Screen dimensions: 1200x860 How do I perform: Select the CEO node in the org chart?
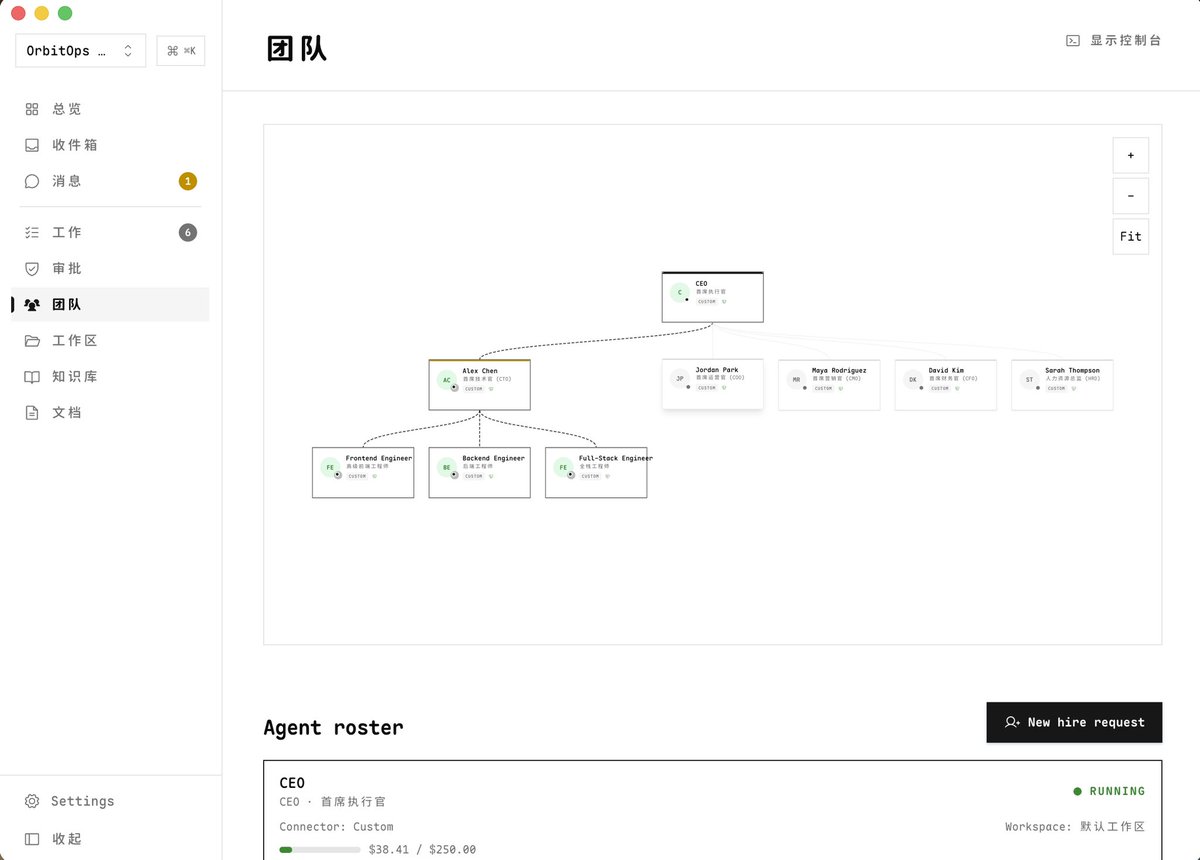tap(712, 297)
